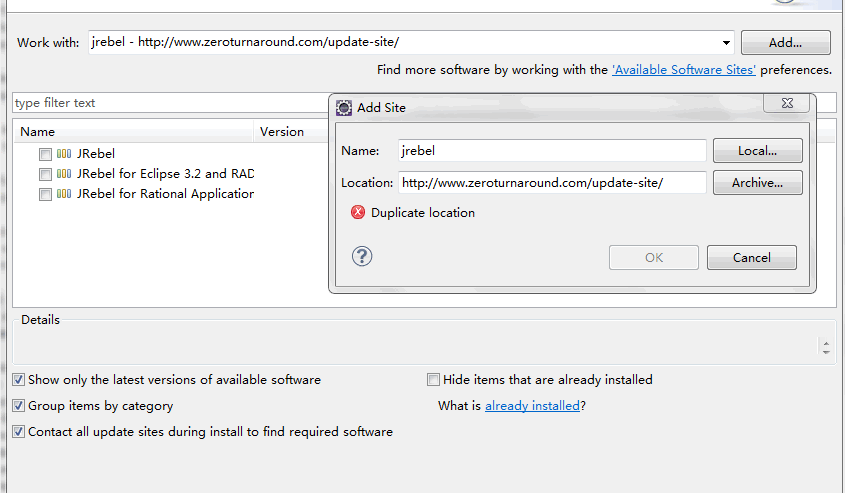
Task: Click the Version column header
Action: coord(281,131)
